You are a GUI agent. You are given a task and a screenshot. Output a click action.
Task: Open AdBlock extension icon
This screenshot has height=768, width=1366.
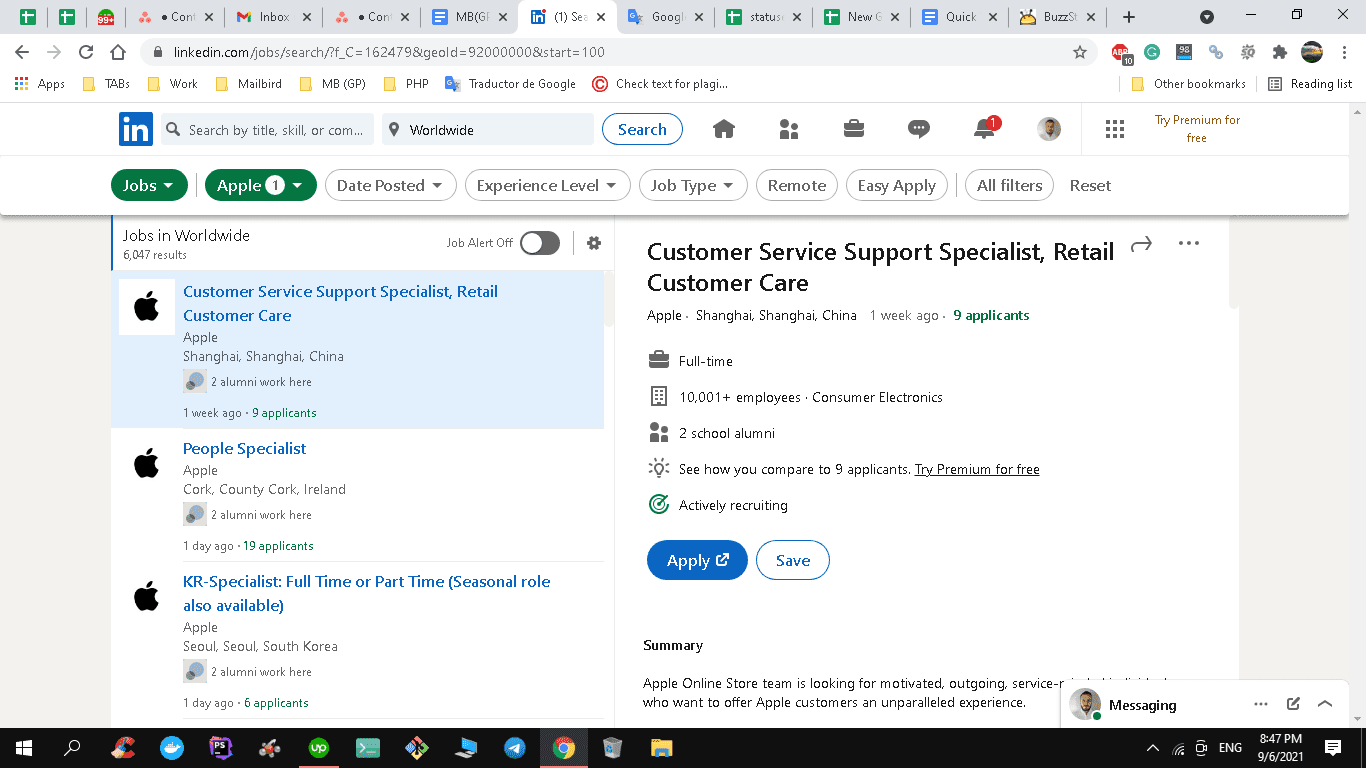1122,53
